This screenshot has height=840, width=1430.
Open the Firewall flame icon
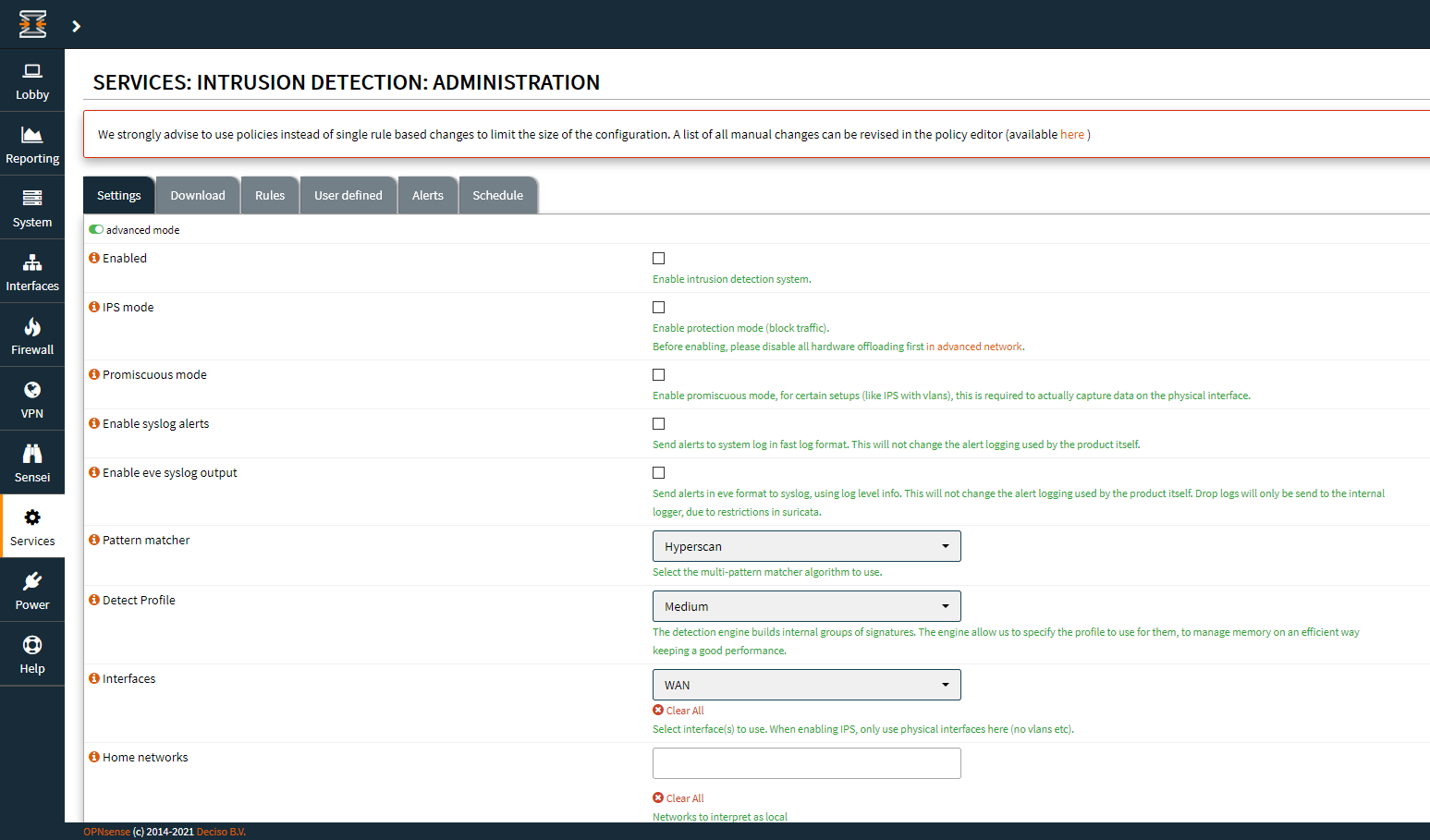pyautogui.click(x=32, y=326)
